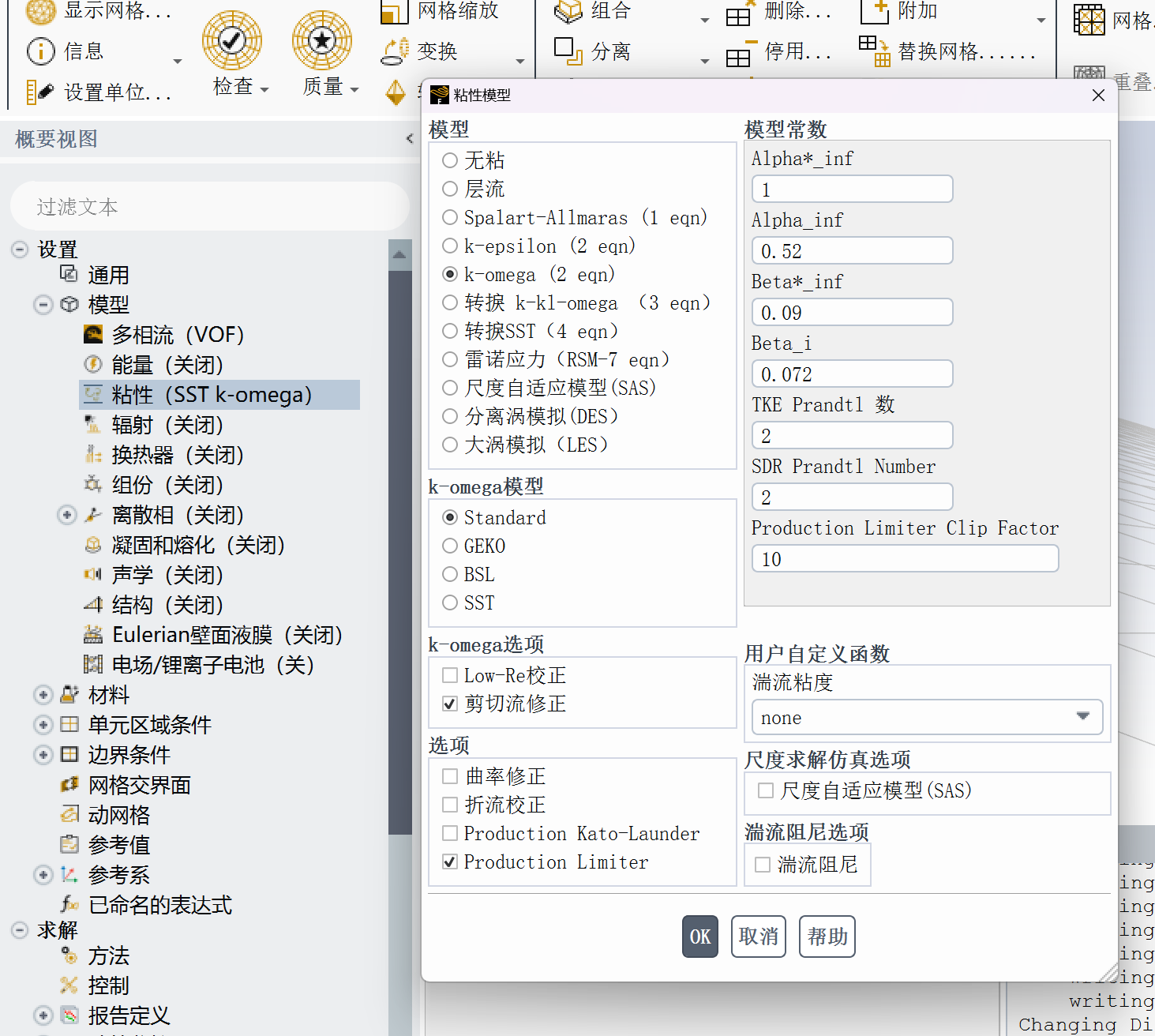Enable the 曲率修正 checkbox
This screenshot has width=1155, height=1036.
[x=450, y=776]
